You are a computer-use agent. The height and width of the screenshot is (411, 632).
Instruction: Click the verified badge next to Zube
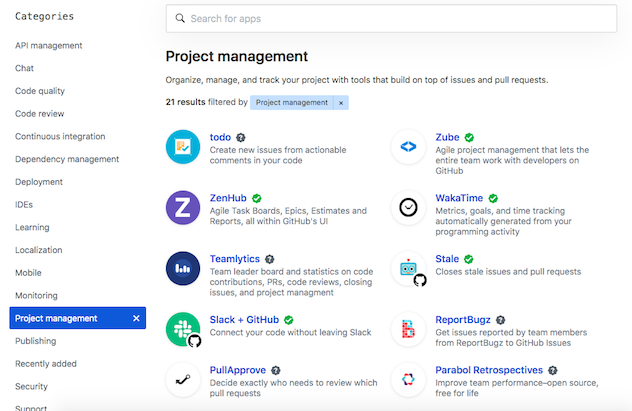point(469,138)
